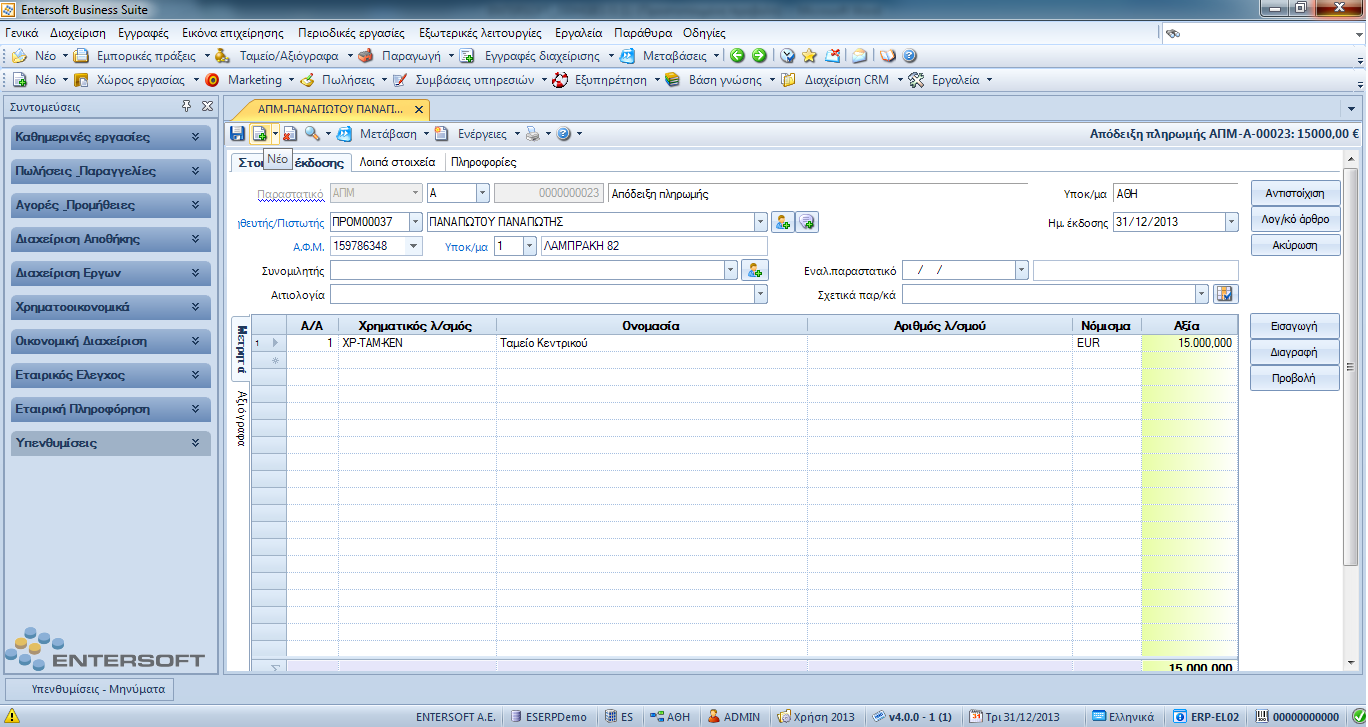Screen dimensions: 1368x727
Task: Open the Εναλ.παραστατικό date dropdown
Action: (x=1021, y=270)
